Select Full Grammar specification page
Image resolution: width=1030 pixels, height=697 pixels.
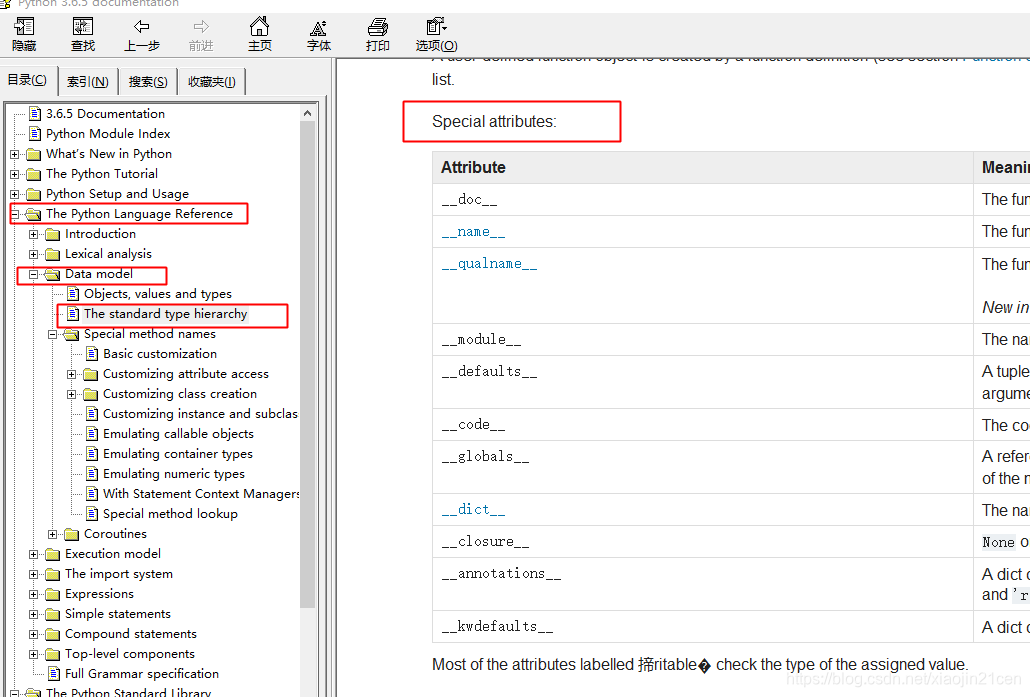click(x=142, y=674)
